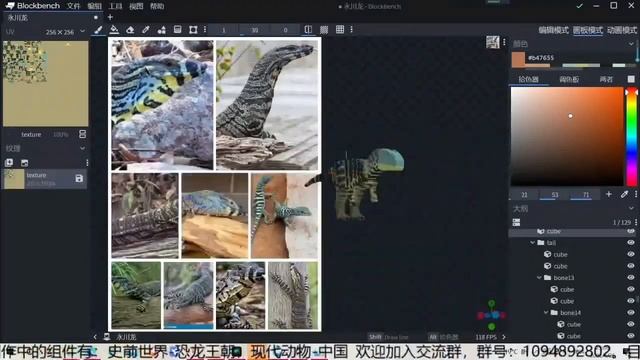Select the Paint Brush tool

pos(98,30)
